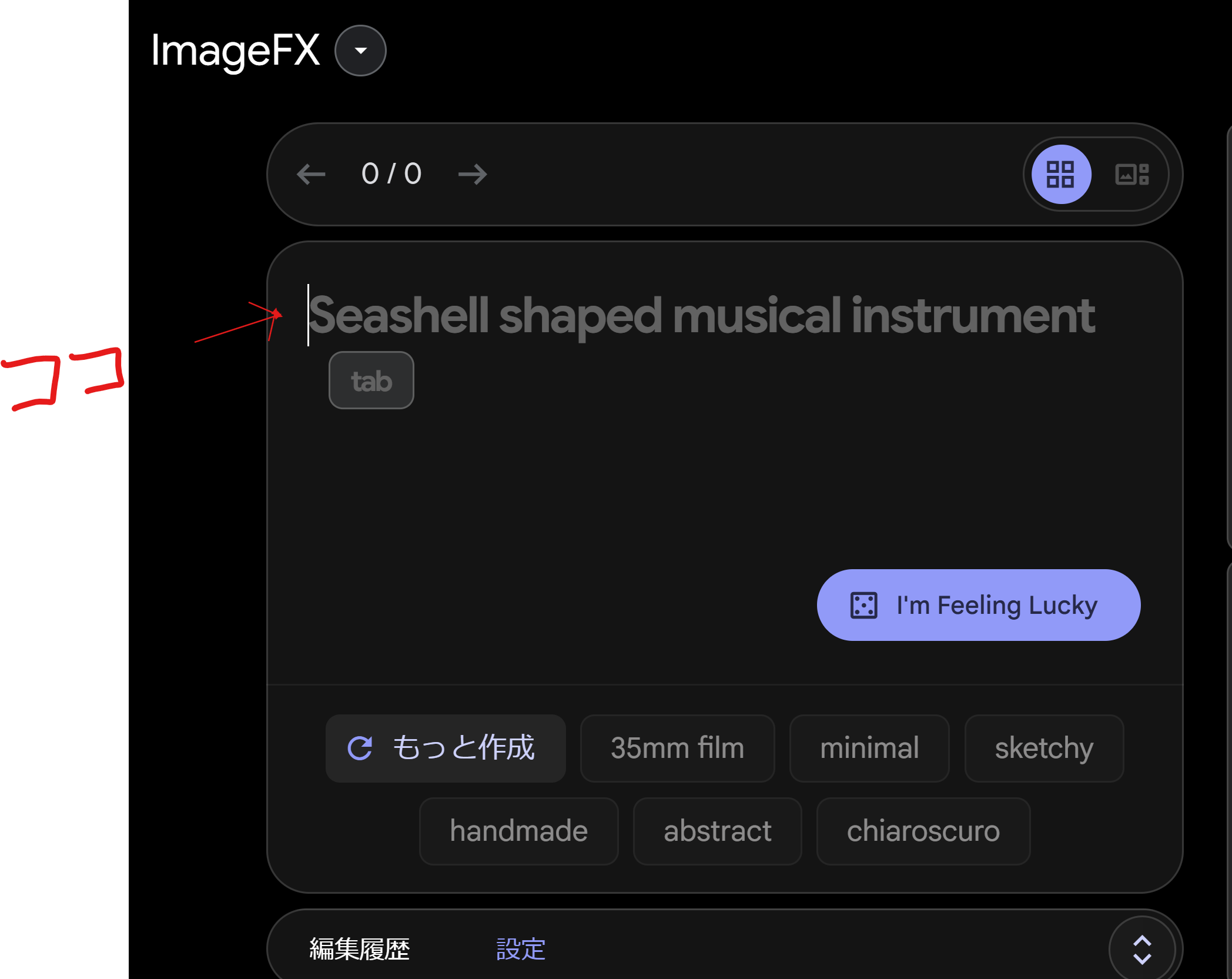Switch to grid view layout

click(1061, 174)
